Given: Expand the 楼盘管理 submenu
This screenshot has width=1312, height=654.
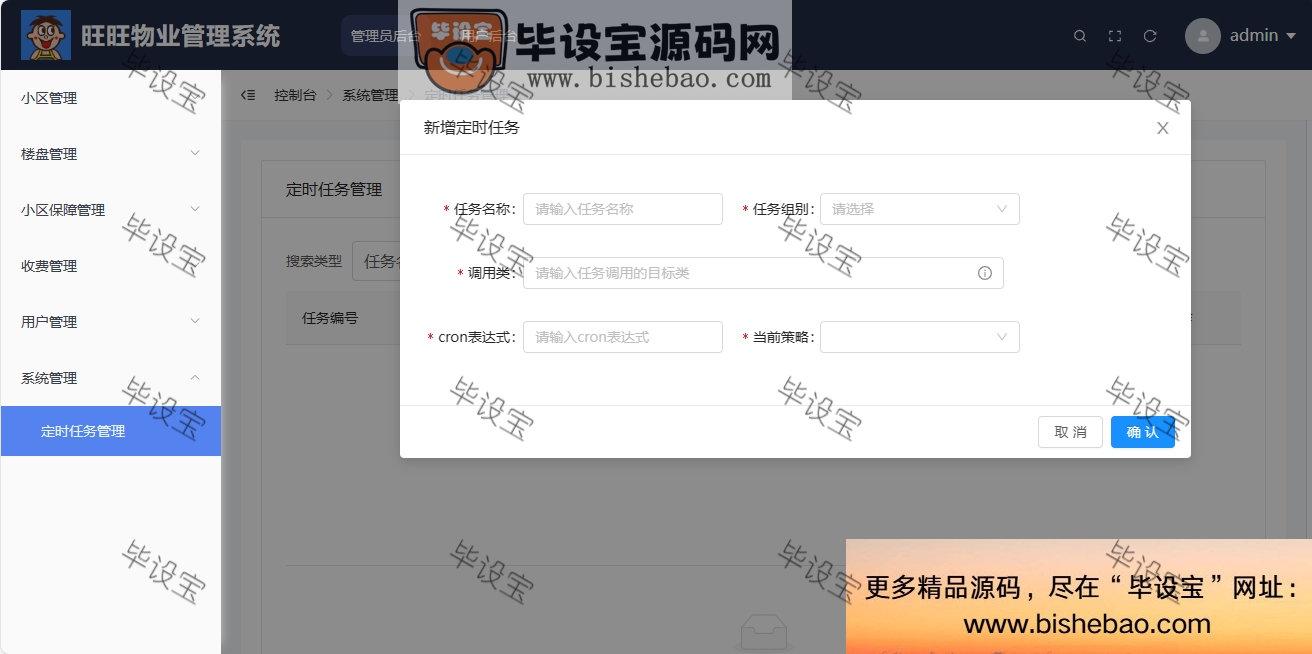Looking at the screenshot, I should click(x=110, y=154).
